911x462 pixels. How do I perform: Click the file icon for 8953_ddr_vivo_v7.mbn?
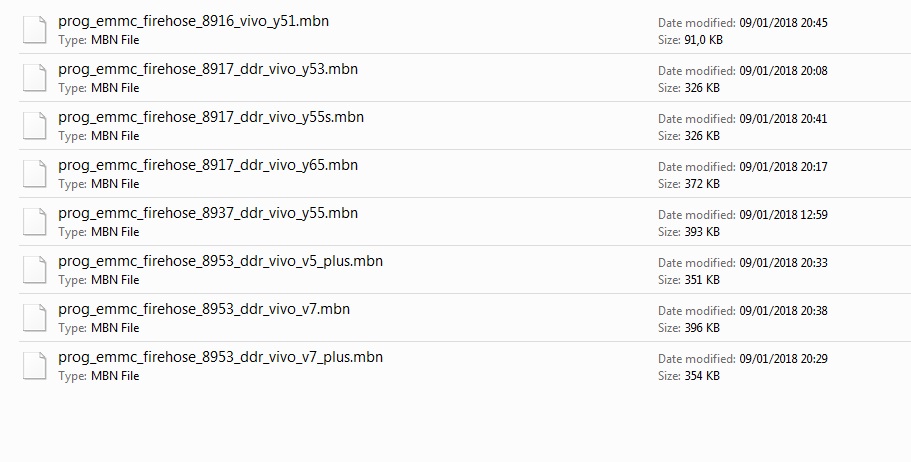[x=35, y=318]
